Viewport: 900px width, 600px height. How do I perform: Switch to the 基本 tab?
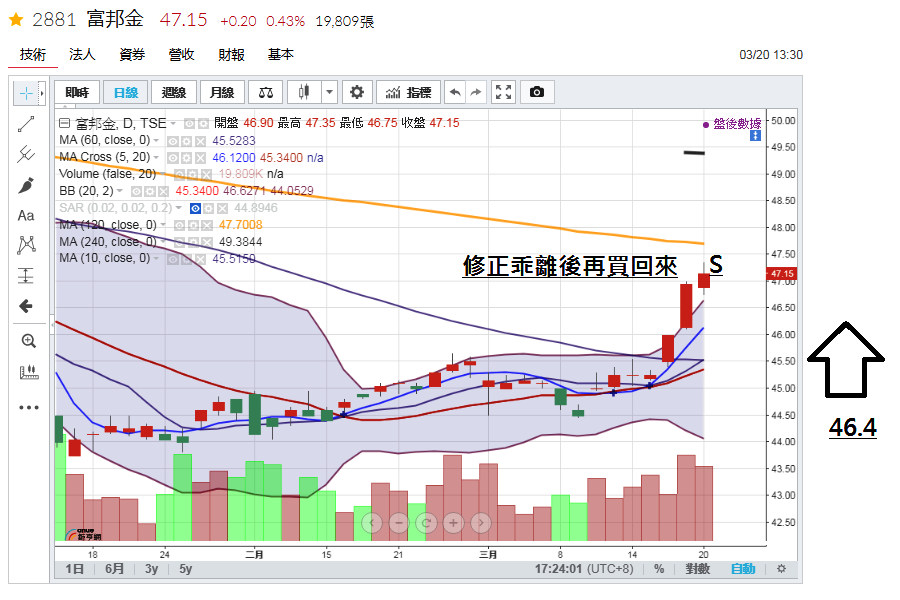point(281,55)
